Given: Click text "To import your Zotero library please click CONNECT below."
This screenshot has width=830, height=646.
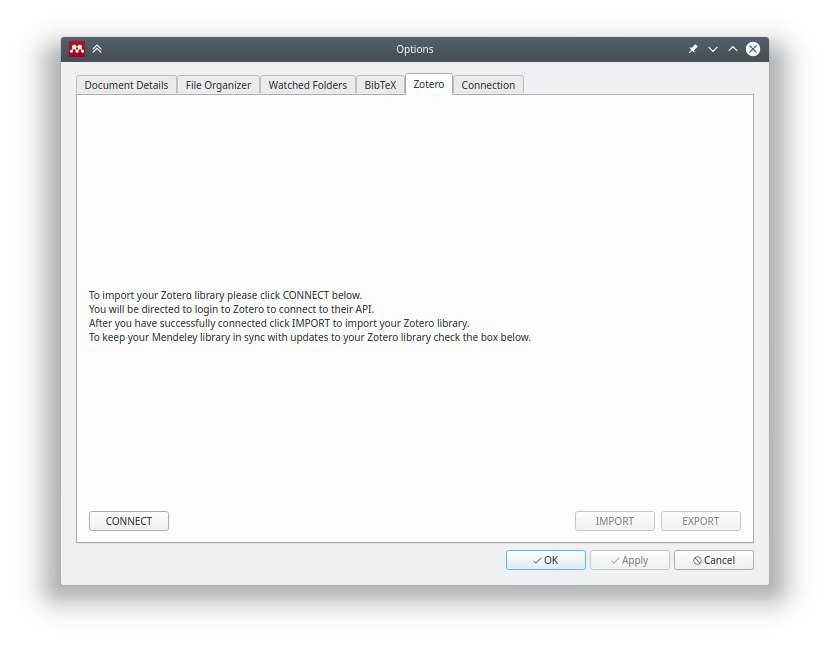Looking at the screenshot, I should (x=225, y=295).
